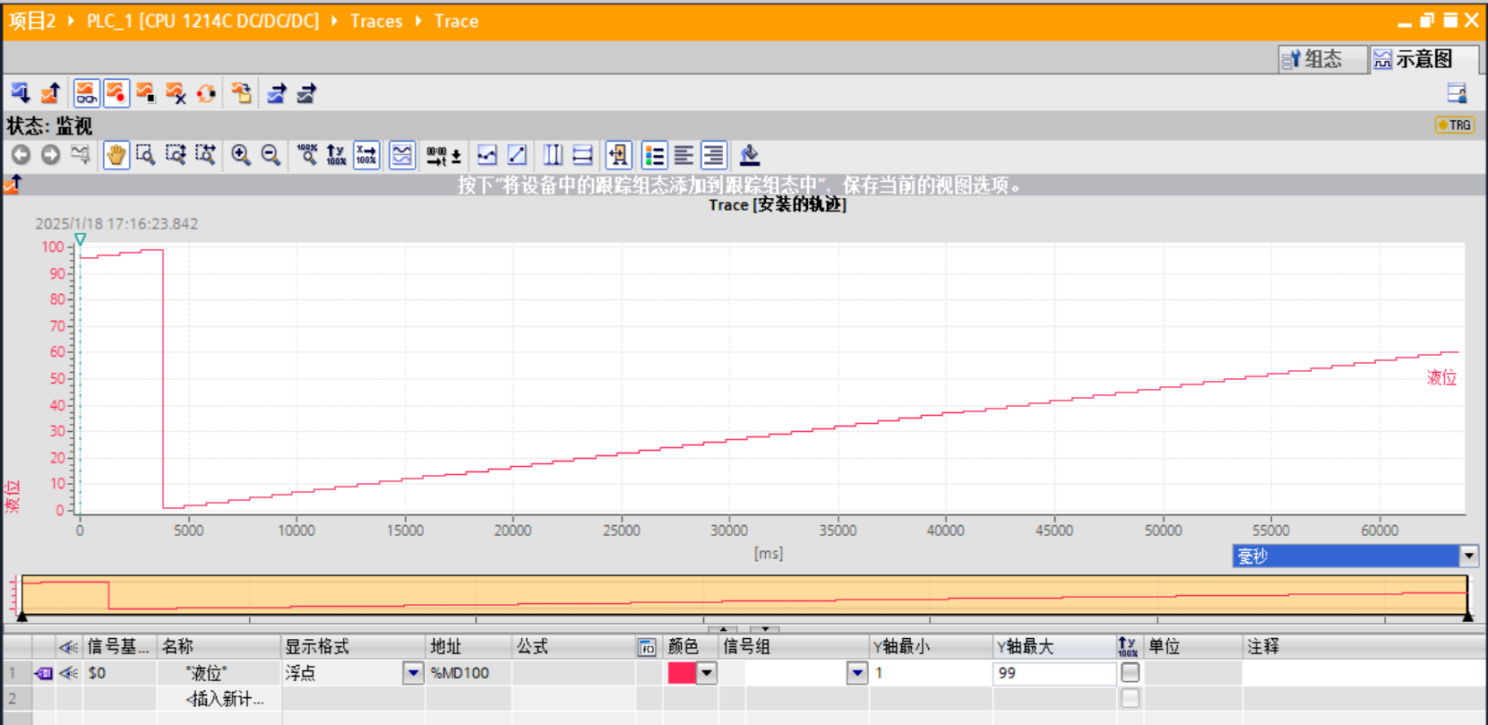The height and width of the screenshot is (725, 1488).
Task: Toggle the align legend right button
Action: (x=713, y=155)
